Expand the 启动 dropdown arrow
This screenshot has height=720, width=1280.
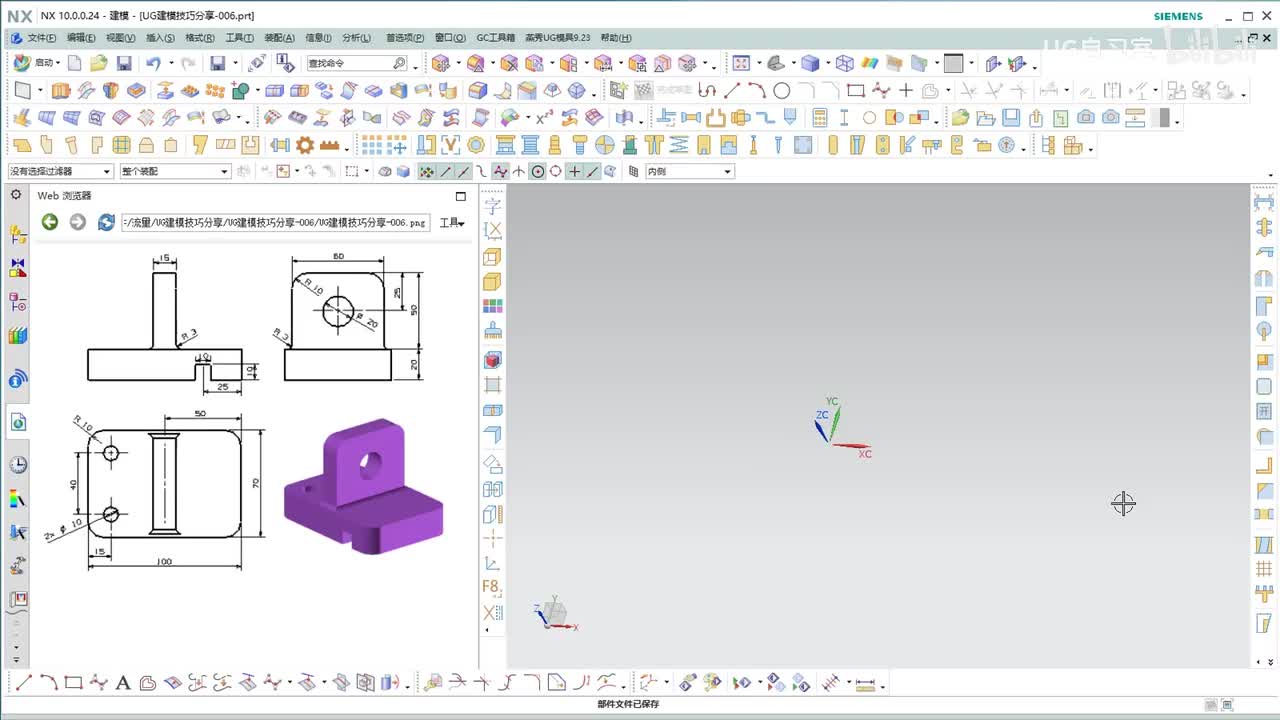59,63
